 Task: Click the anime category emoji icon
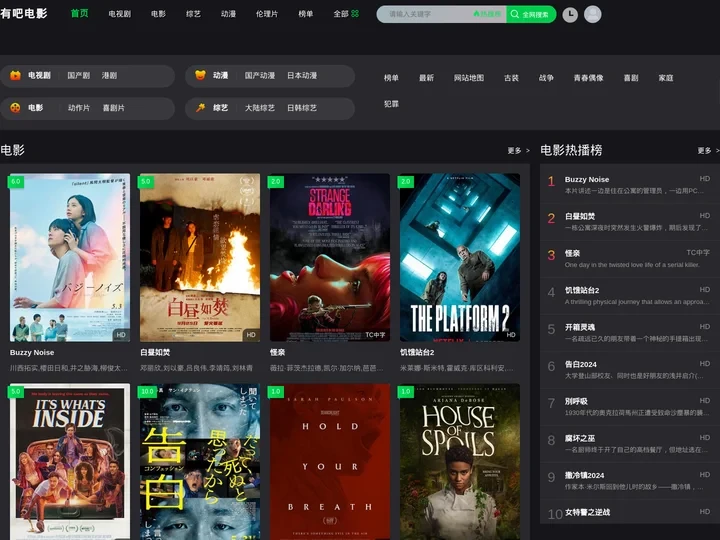tap(200, 75)
